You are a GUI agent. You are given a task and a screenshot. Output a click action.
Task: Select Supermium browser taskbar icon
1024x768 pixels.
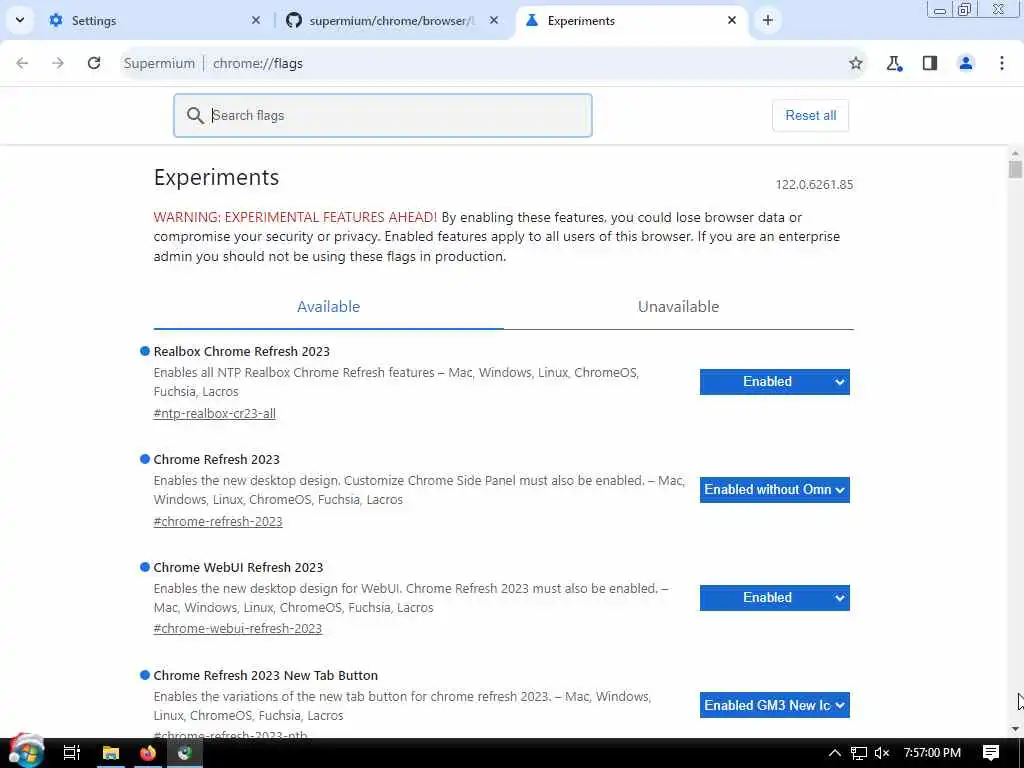185,753
